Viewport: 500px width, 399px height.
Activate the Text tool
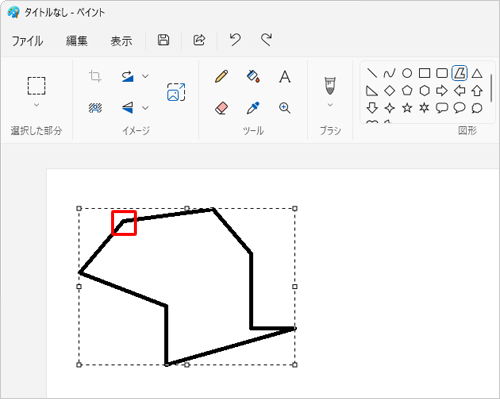pos(285,77)
